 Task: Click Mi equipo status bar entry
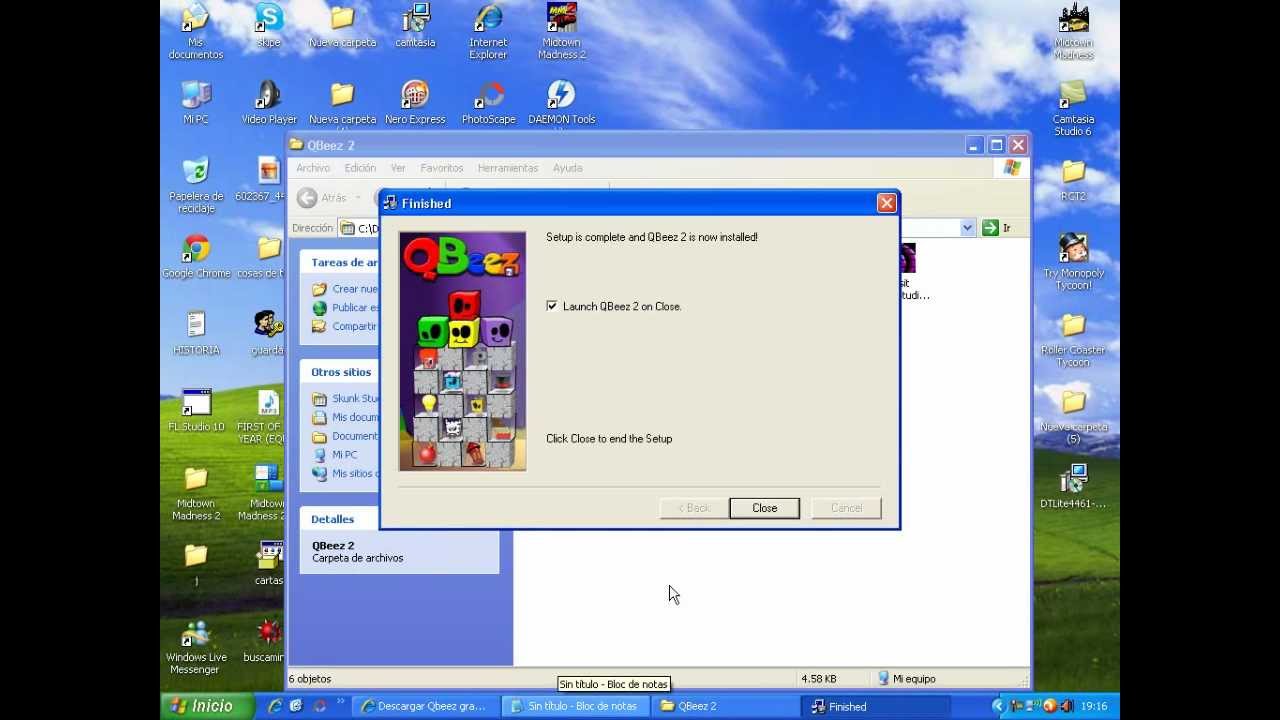click(x=906, y=679)
